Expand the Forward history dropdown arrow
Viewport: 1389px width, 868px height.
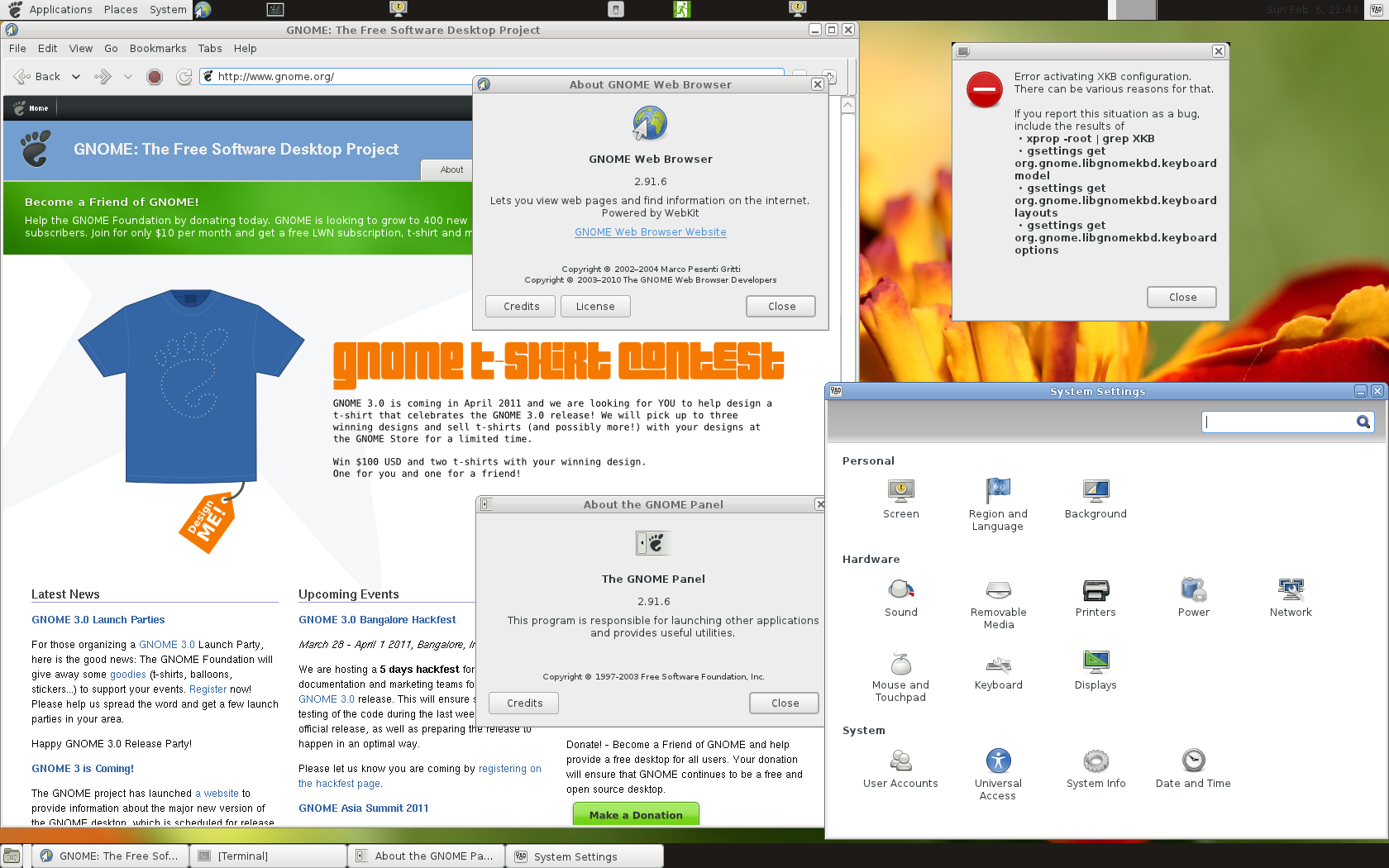point(127,77)
